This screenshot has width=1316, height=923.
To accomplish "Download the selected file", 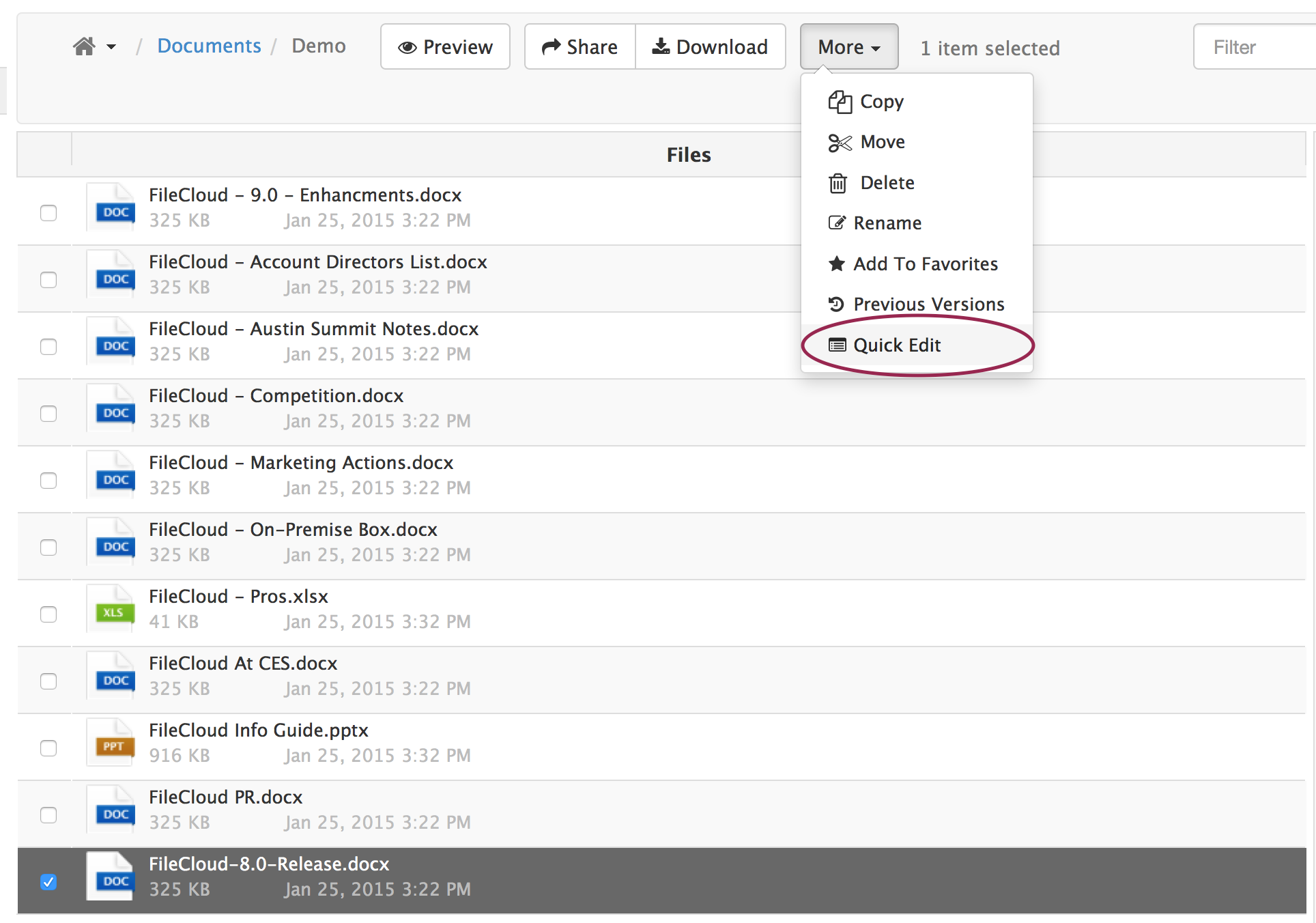I will click(711, 46).
